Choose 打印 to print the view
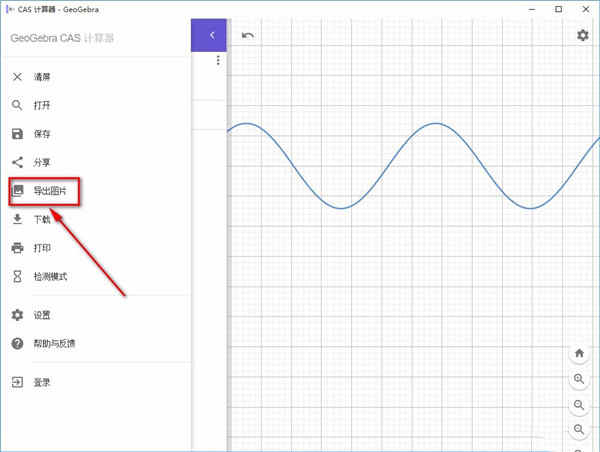Screen dimensions: 600x452 [x=96, y=248]
